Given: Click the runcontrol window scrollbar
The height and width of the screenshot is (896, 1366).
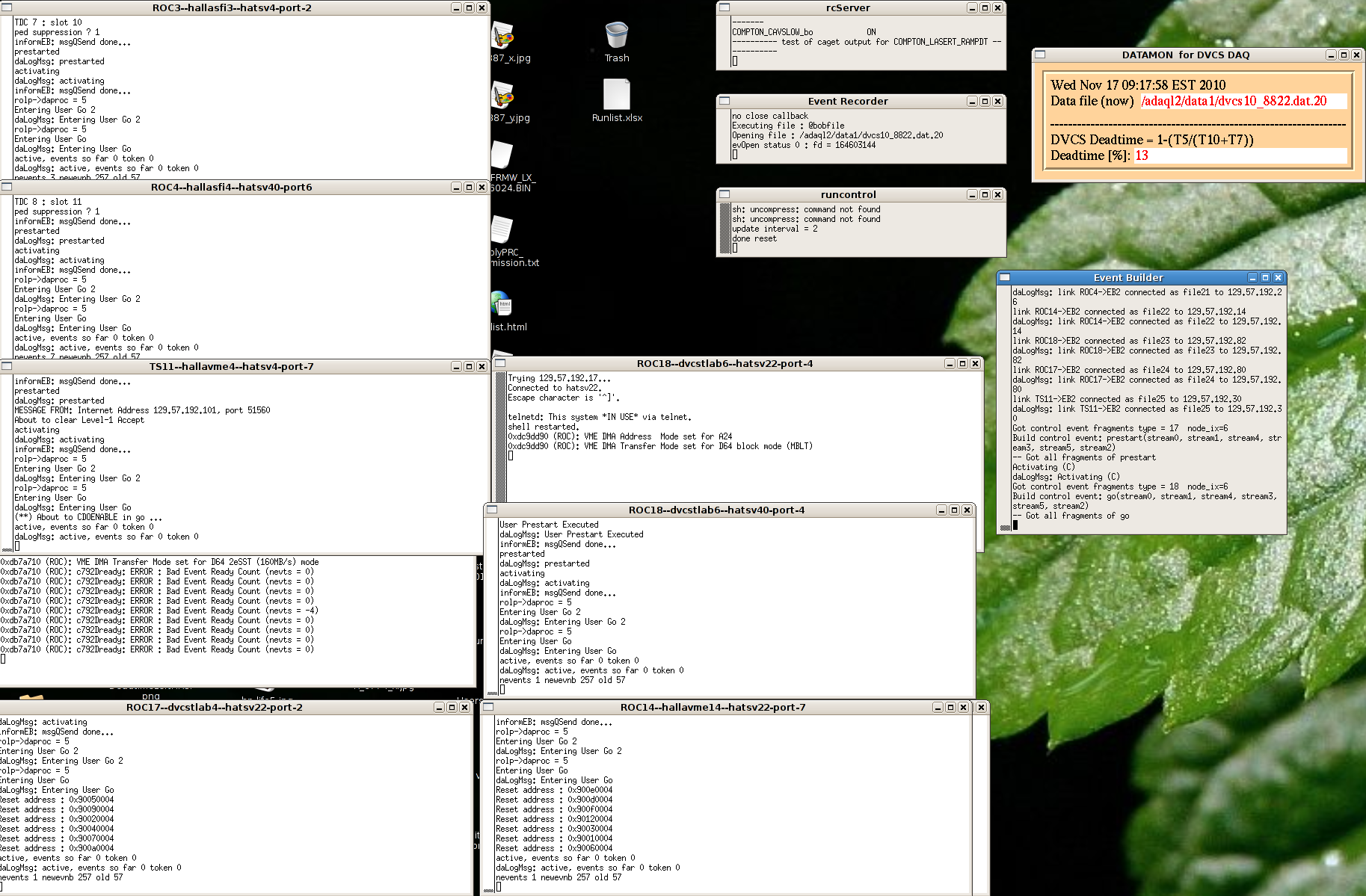Looking at the screenshot, I should point(724,228).
